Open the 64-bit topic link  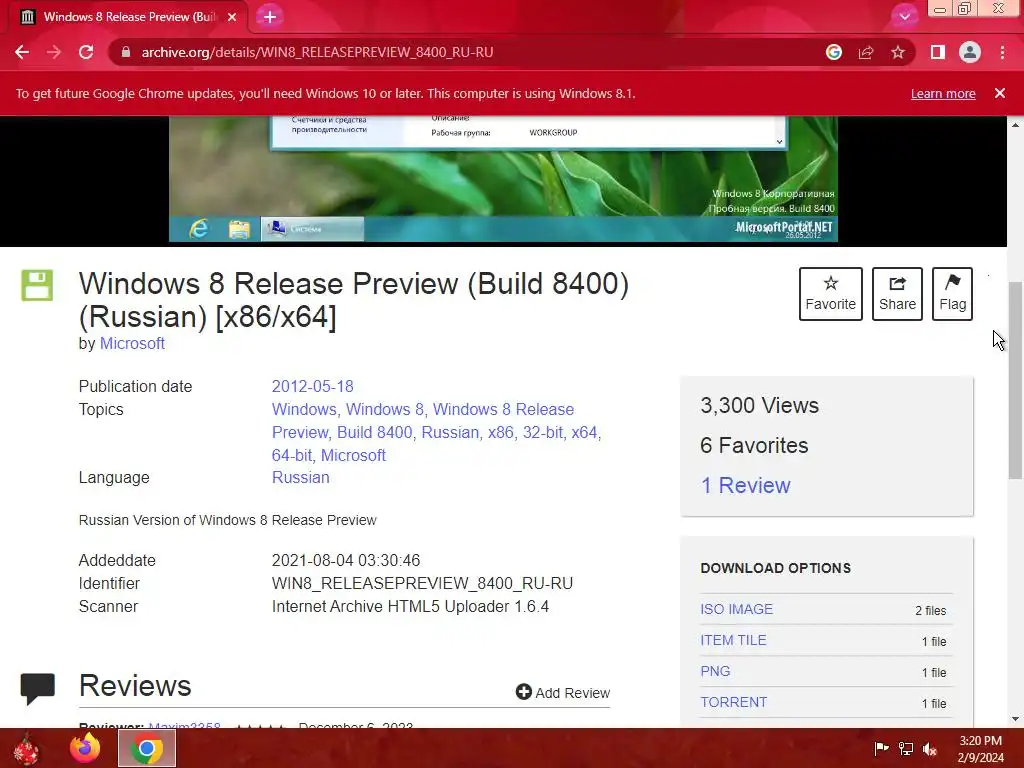coord(292,455)
